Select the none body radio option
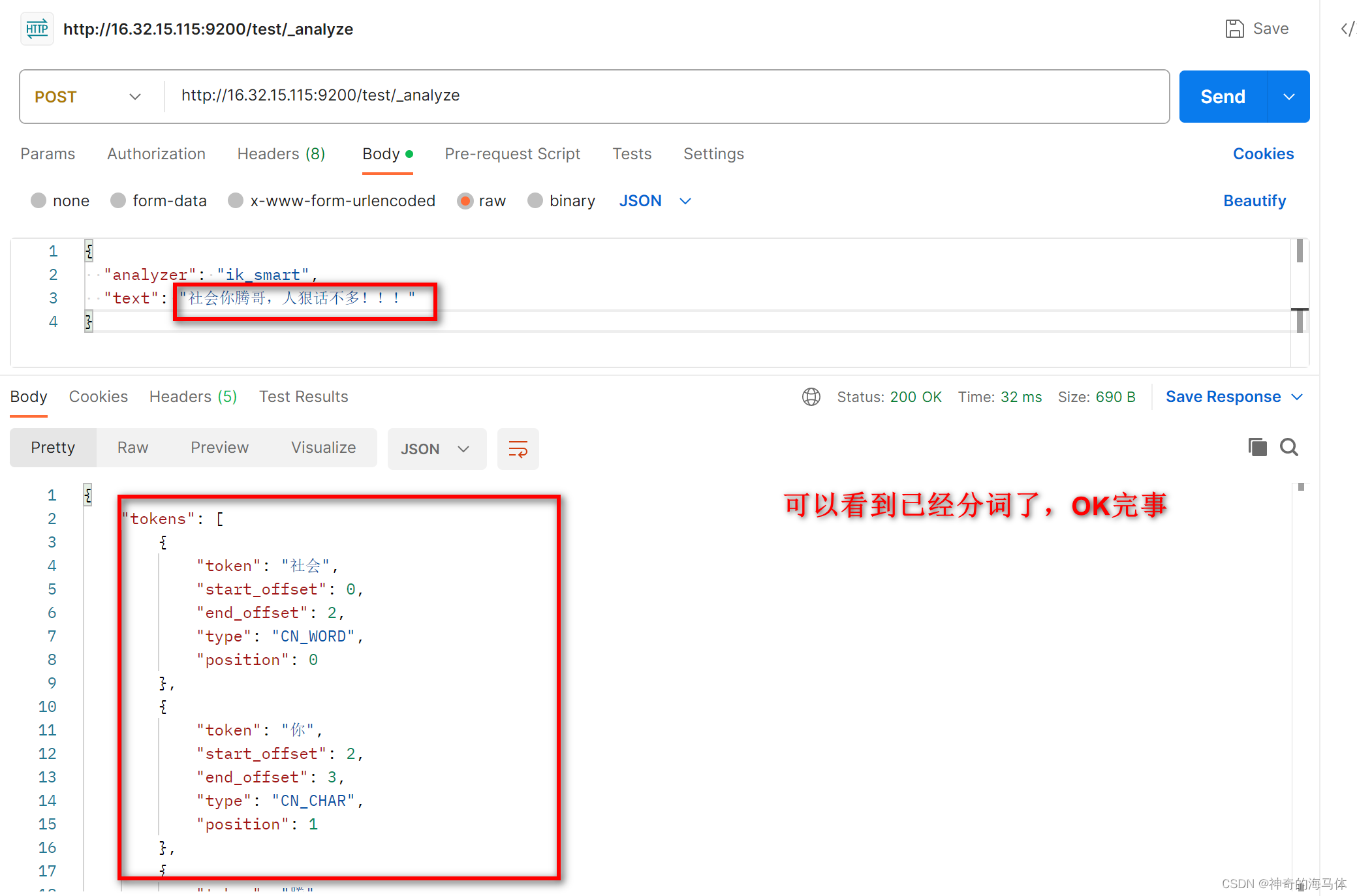 39,200
